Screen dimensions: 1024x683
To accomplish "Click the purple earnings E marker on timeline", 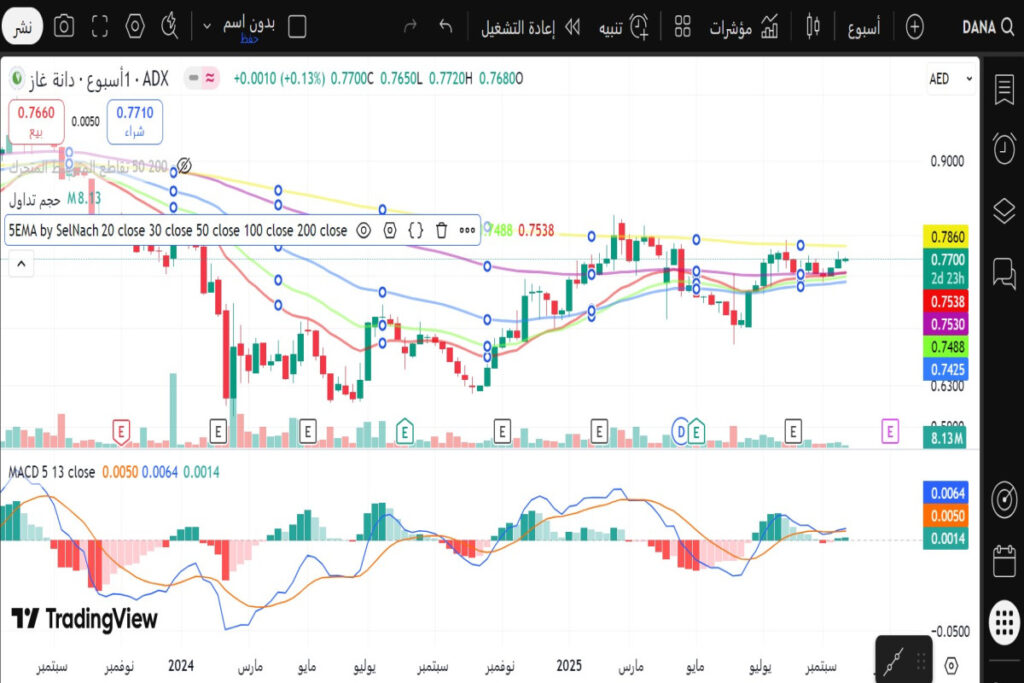I will pos(889,431).
